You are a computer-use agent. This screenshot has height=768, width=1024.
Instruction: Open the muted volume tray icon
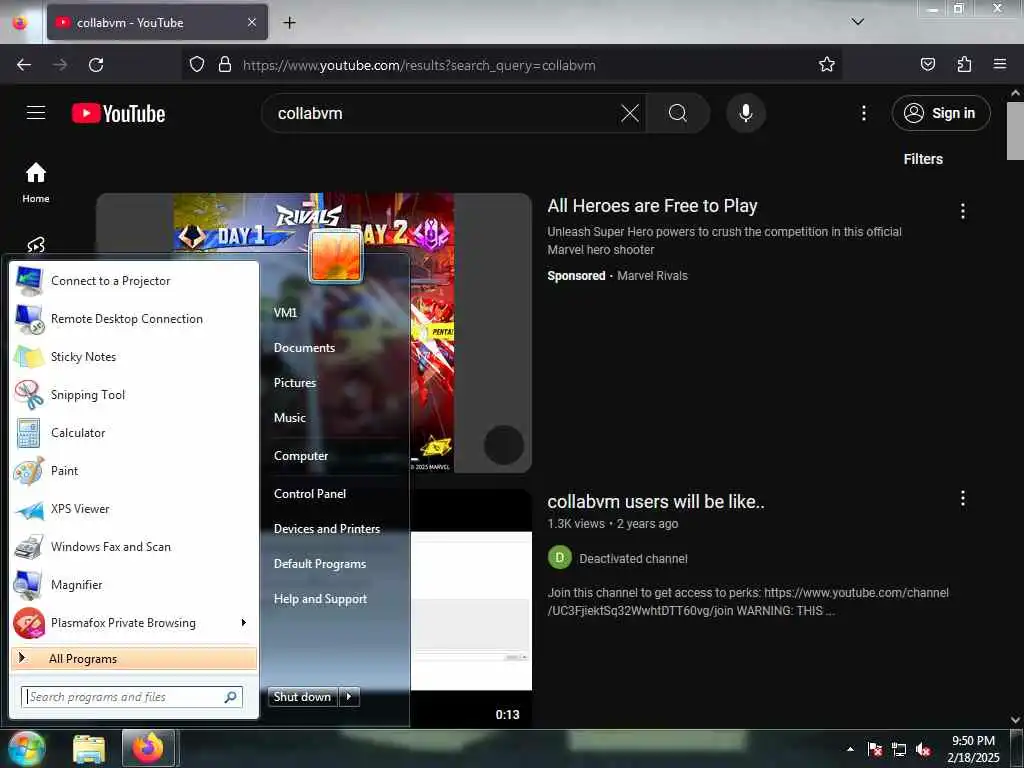point(923,750)
